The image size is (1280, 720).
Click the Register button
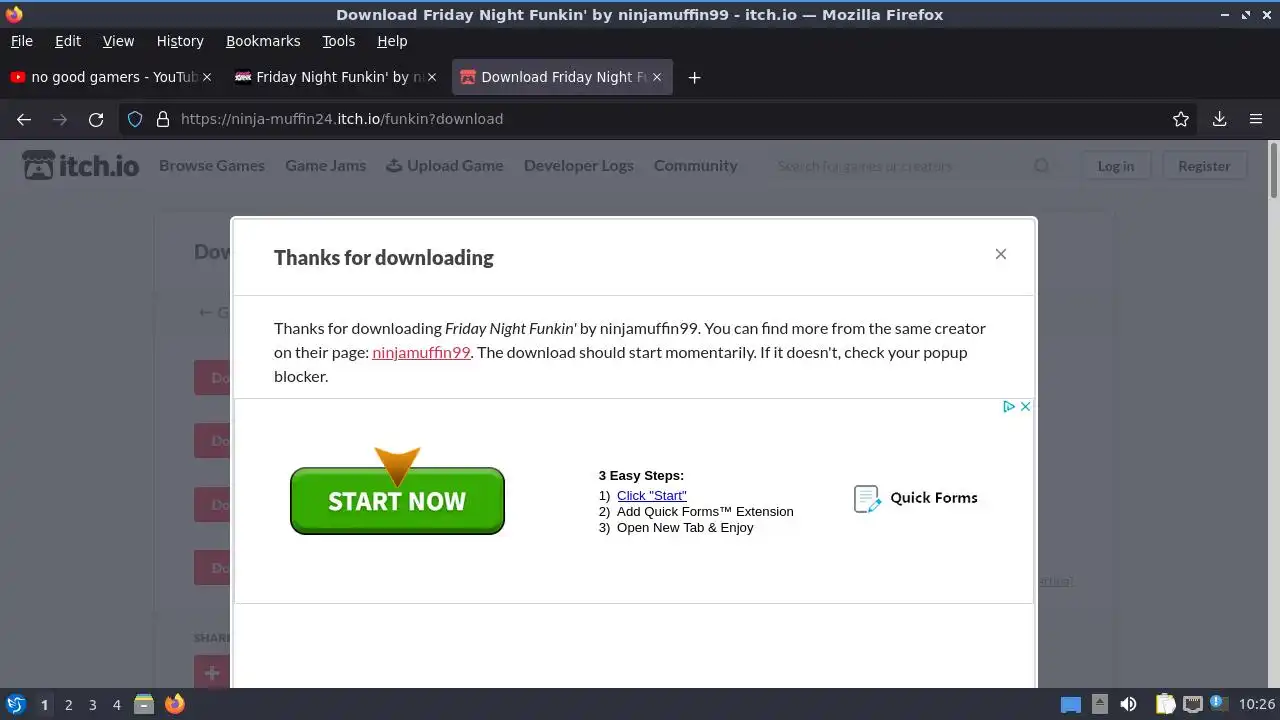click(x=1204, y=166)
